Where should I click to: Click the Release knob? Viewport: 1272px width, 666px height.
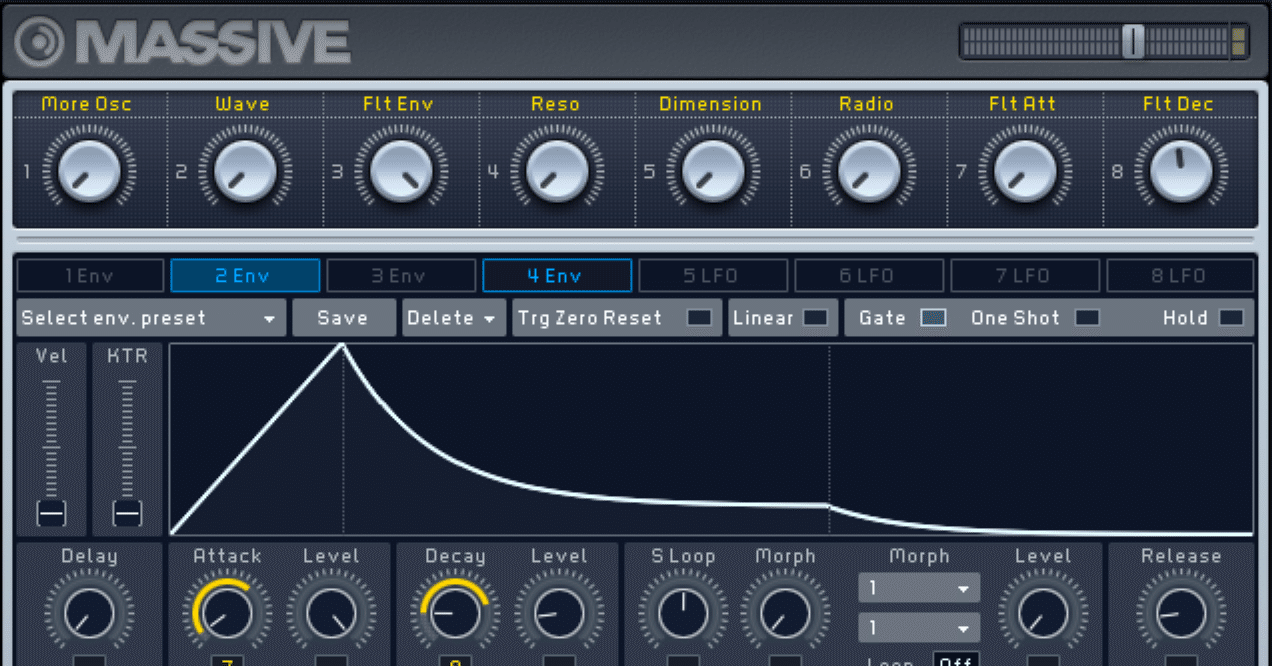pyautogui.click(x=1181, y=613)
